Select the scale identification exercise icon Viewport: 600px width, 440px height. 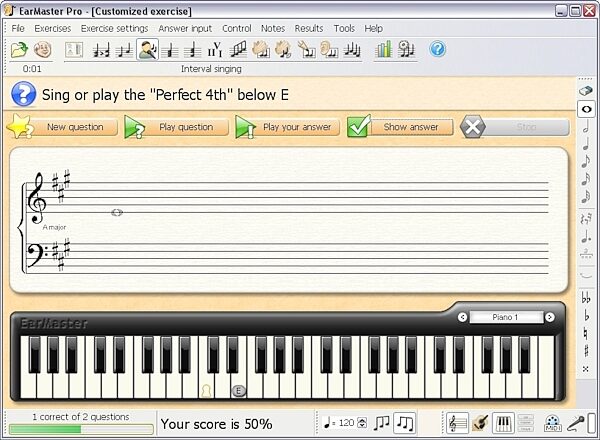(x=238, y=50)
